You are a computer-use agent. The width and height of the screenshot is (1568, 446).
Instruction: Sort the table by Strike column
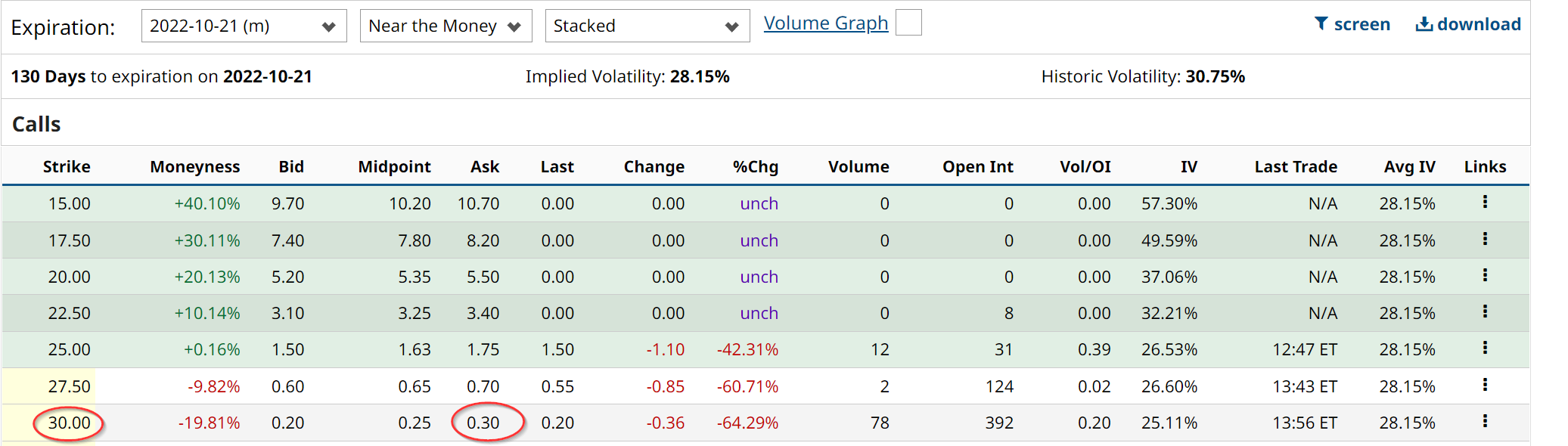click(67, 166)
